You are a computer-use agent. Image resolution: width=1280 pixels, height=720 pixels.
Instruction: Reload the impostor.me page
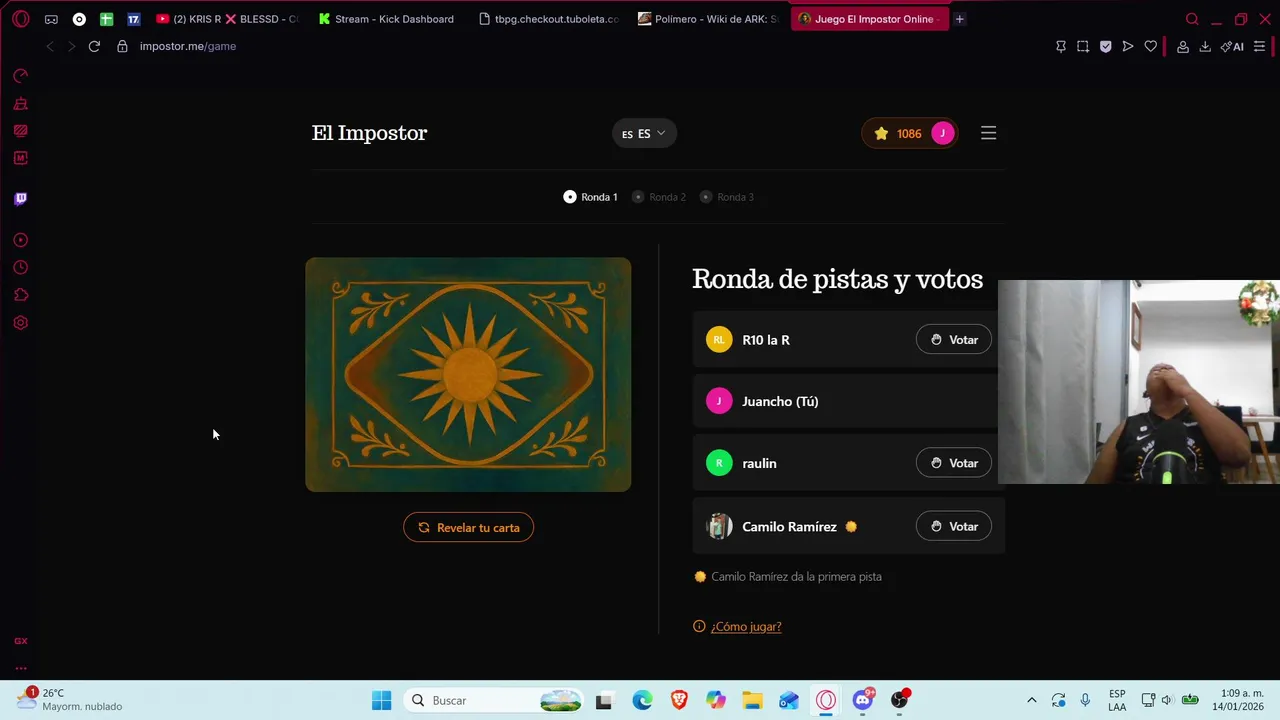coord(94,46)
